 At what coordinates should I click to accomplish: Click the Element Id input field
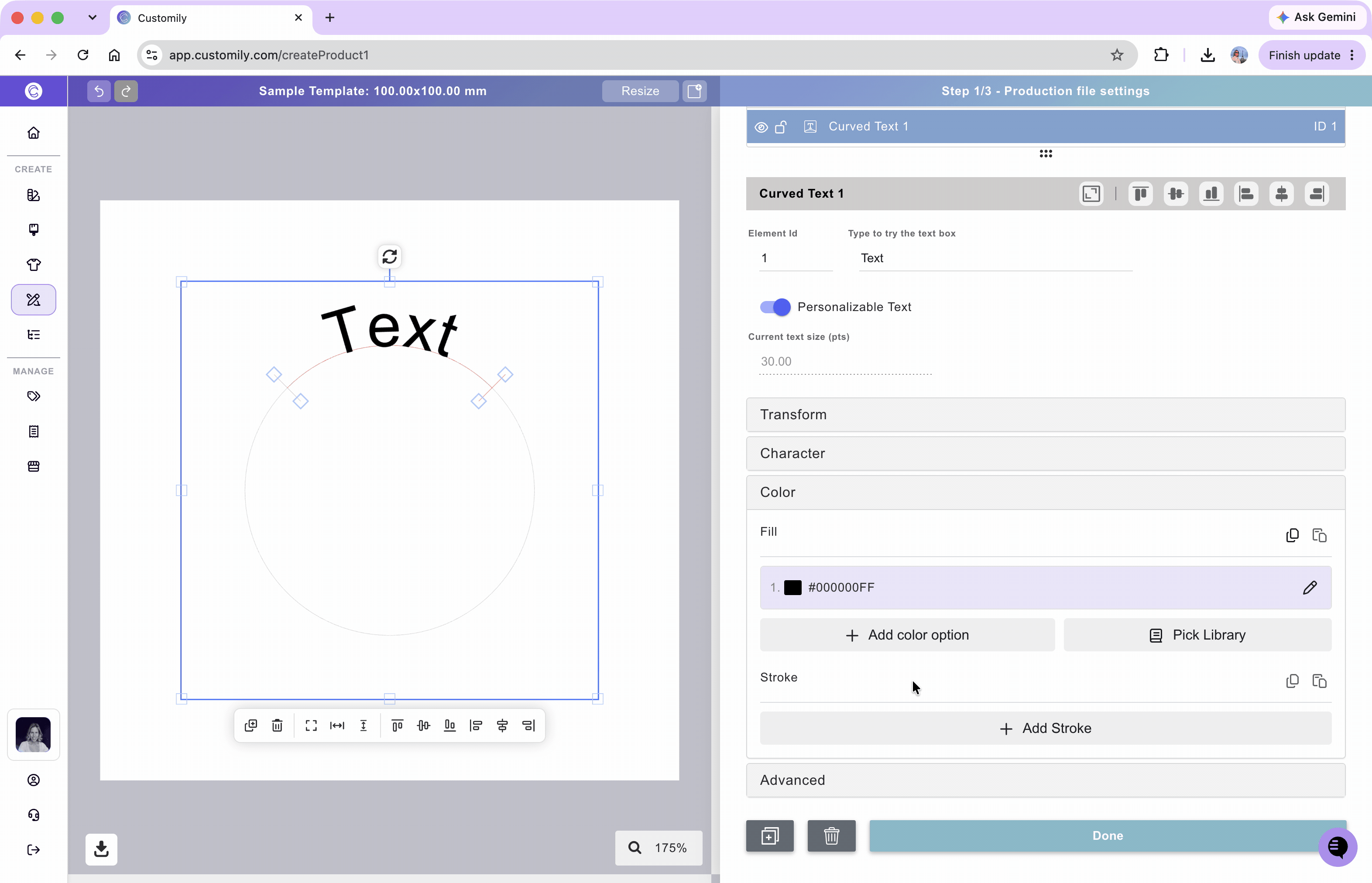(796, 259)
